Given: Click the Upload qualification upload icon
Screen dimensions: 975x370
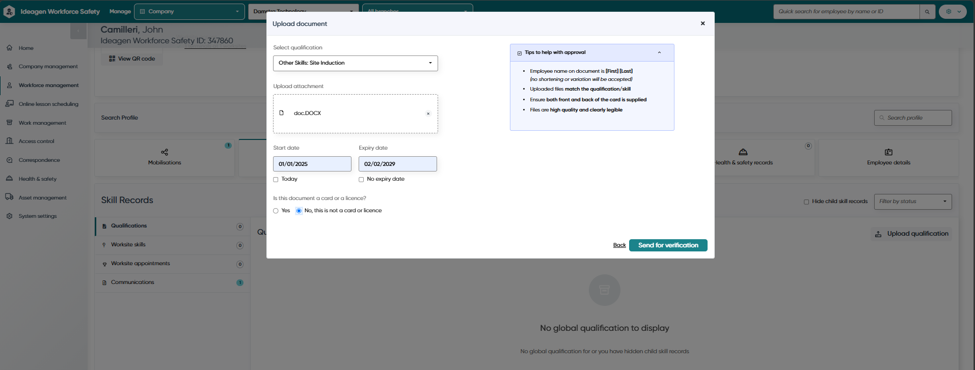Looking at the screenshot, I should 878,234.
